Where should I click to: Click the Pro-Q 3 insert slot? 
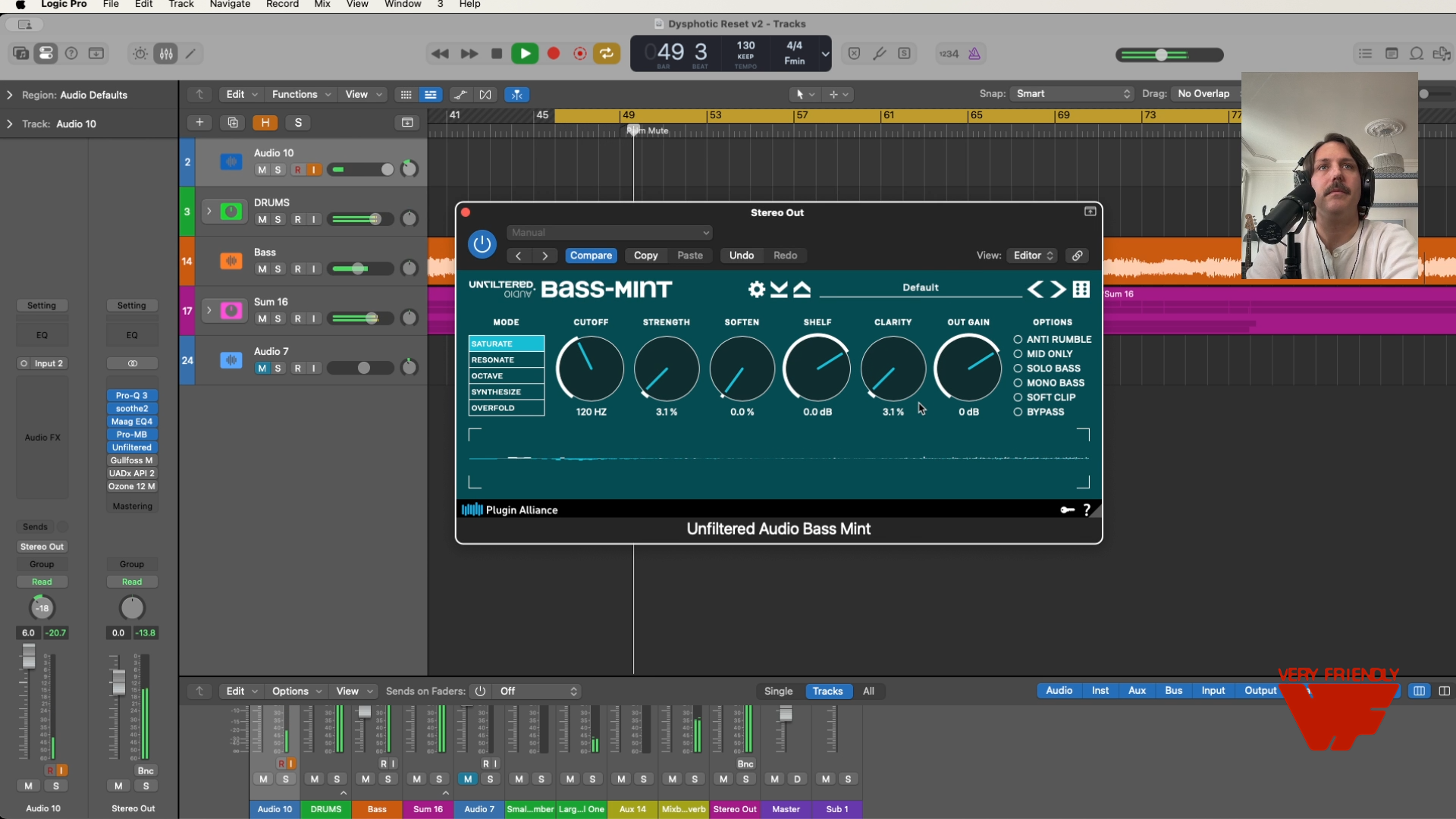132,395
